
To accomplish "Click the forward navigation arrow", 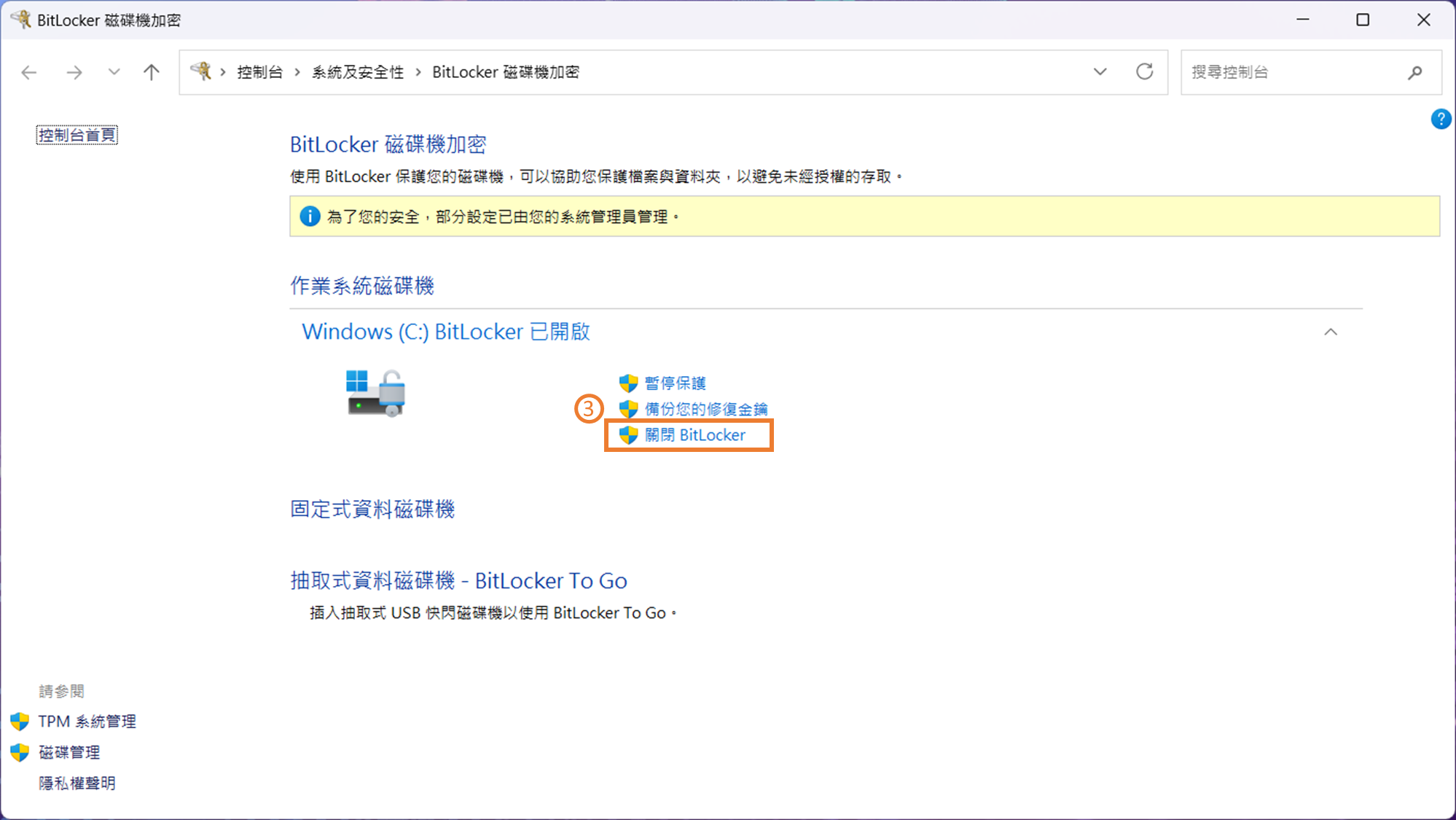I will pos(74,72).
